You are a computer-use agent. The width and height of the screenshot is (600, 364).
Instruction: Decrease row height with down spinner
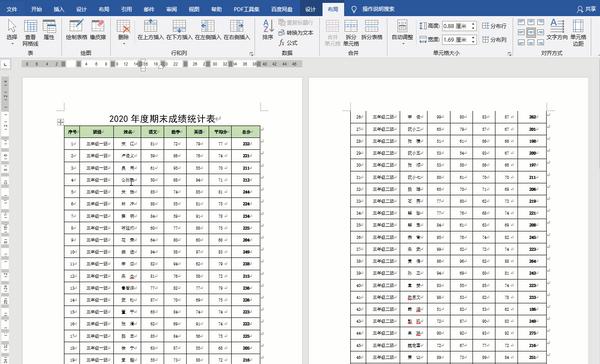coord(473,28)
